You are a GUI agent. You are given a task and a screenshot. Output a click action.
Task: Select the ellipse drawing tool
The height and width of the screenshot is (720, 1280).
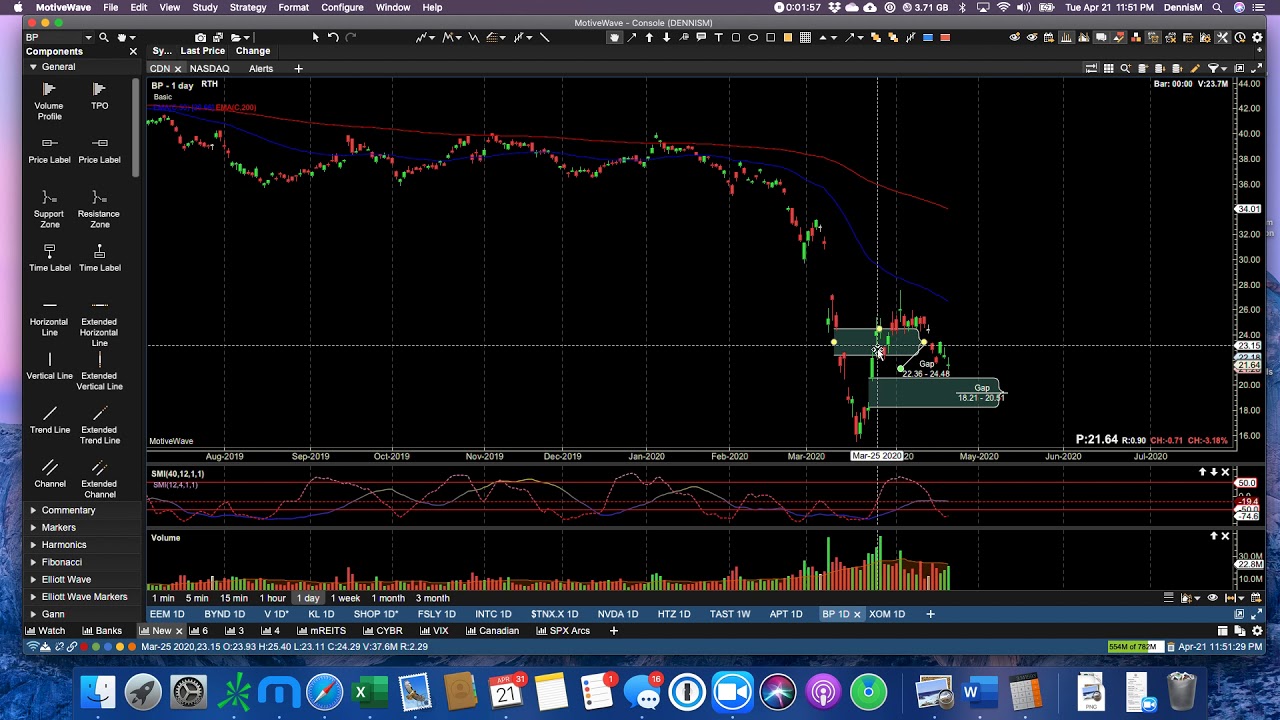coord(753,37)
